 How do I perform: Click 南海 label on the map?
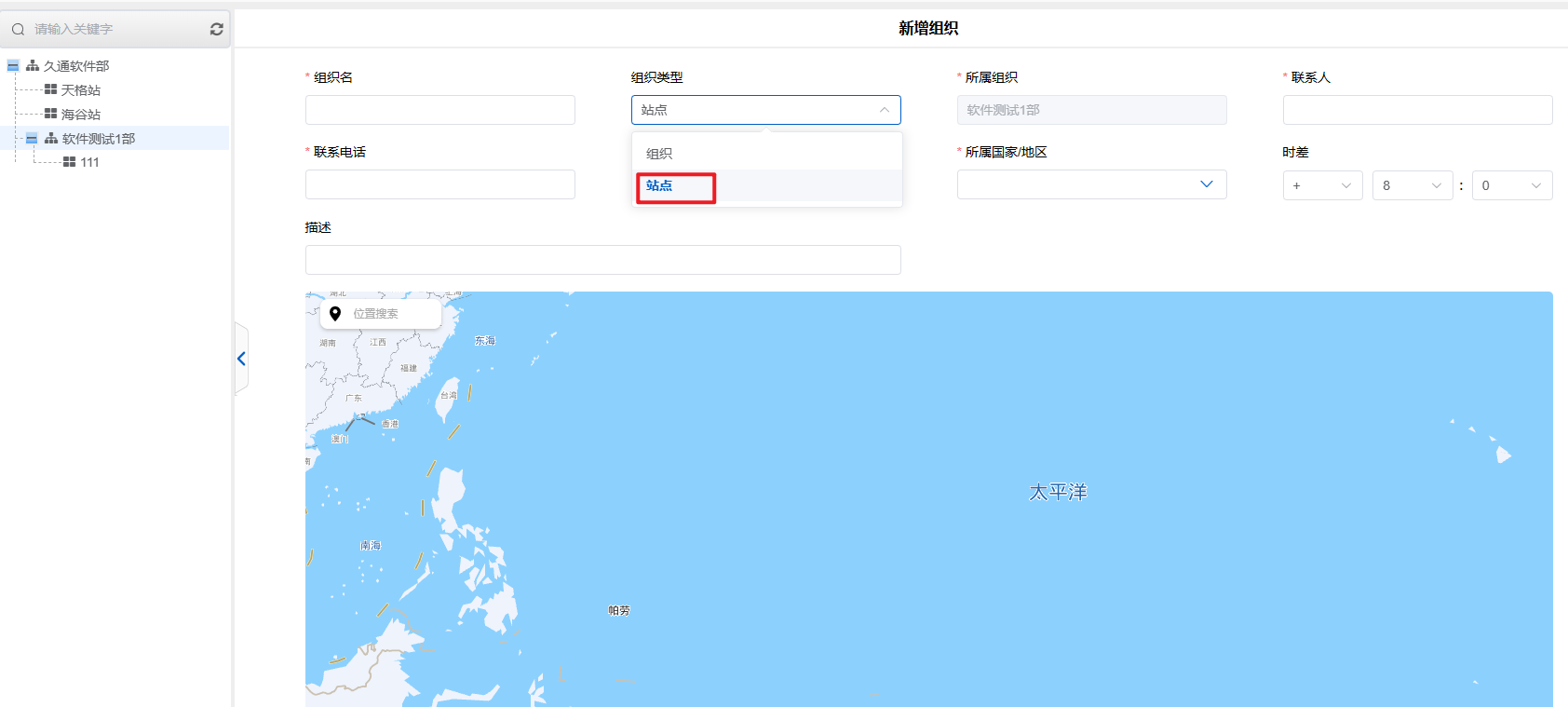371,545
